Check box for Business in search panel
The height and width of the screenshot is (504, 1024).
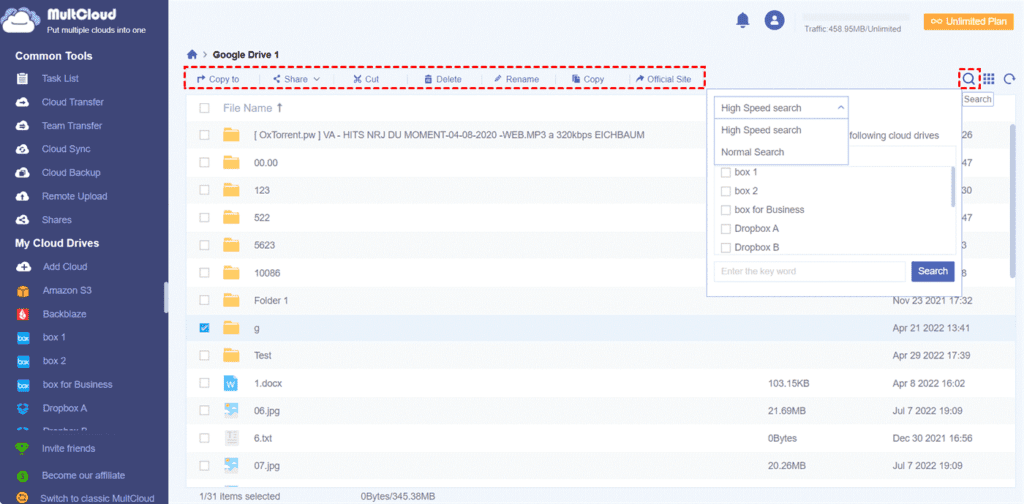coord(725,210)
